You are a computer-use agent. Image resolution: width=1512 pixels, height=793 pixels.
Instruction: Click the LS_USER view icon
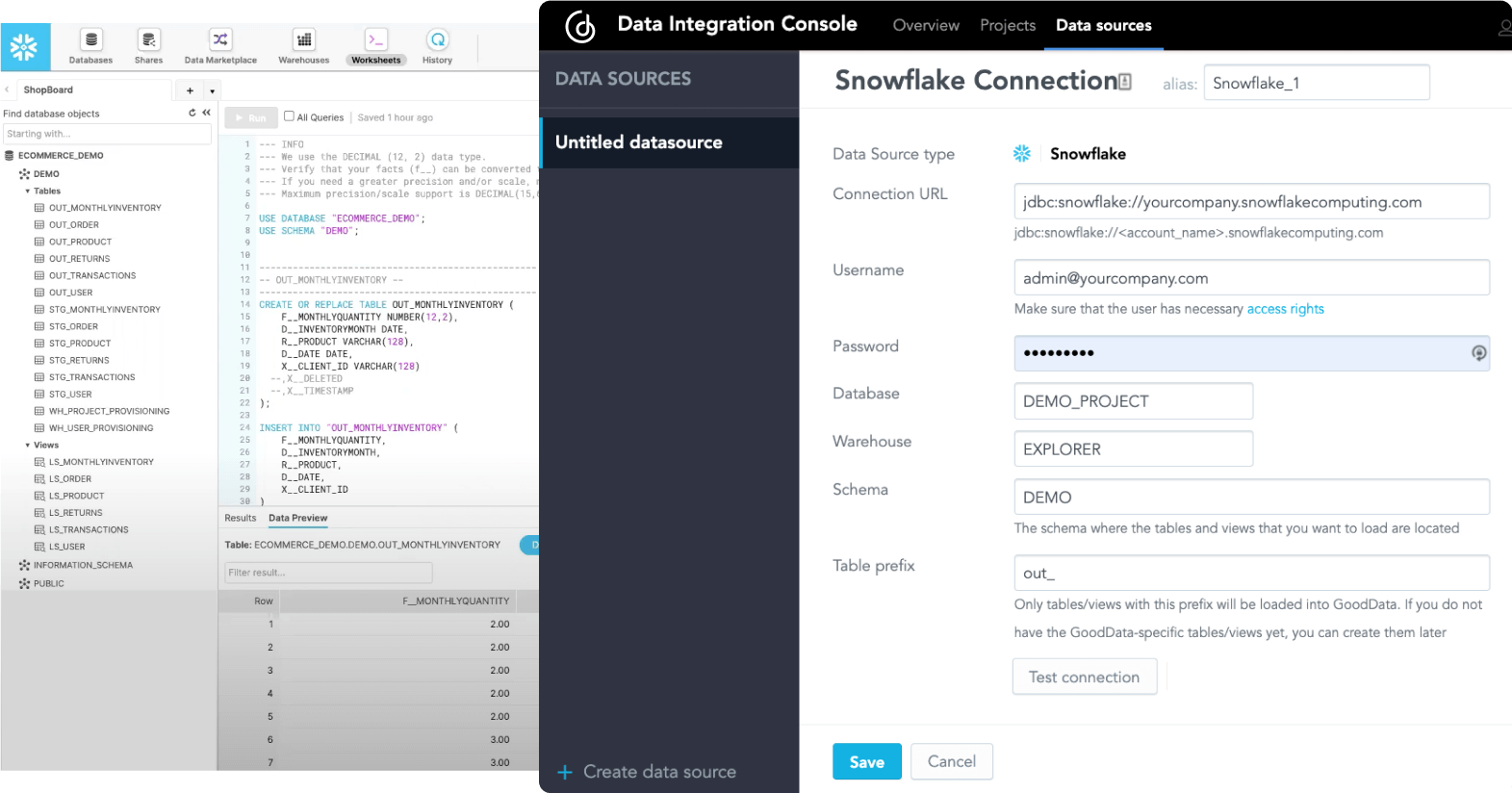39,547
